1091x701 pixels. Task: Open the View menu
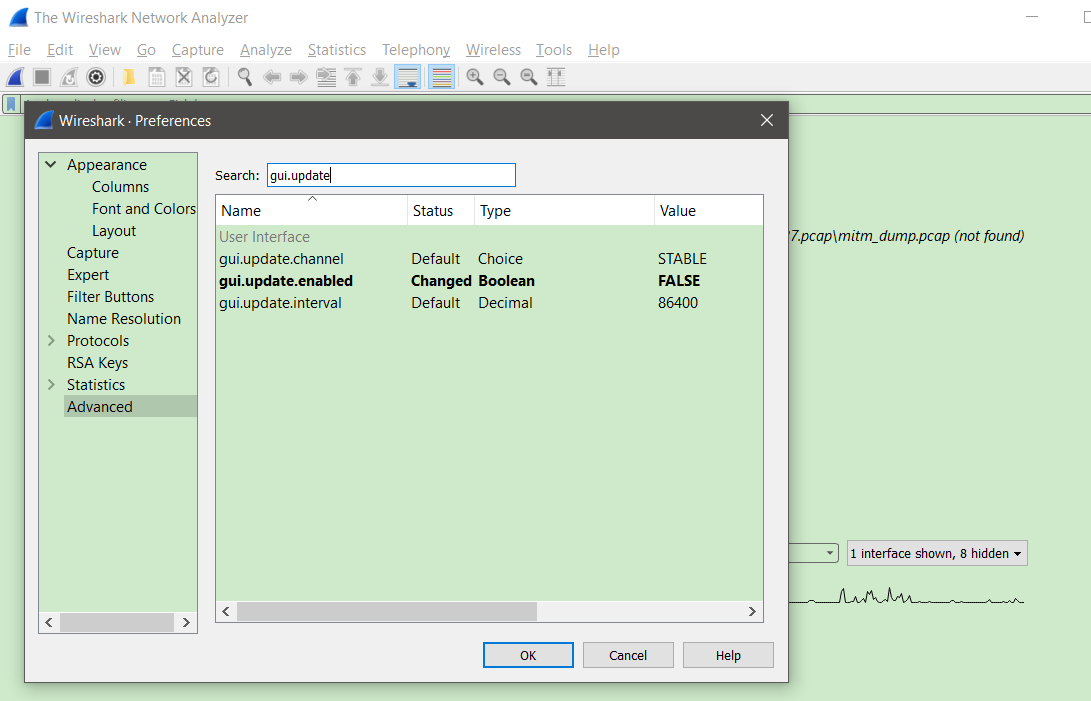point(104,50)
